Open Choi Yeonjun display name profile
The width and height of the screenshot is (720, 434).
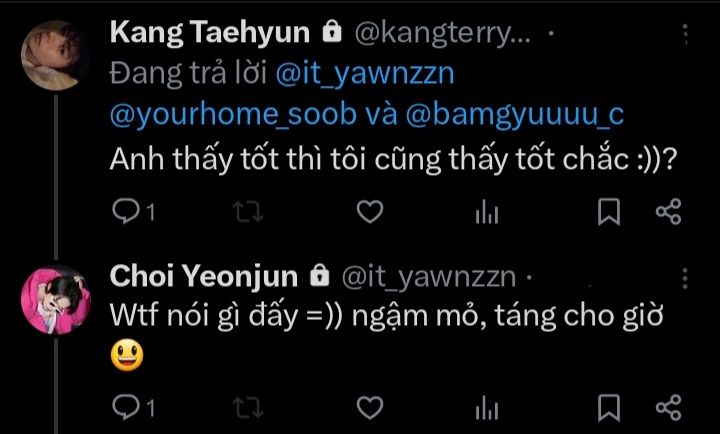pyautogui.click(x=204, y=277)
